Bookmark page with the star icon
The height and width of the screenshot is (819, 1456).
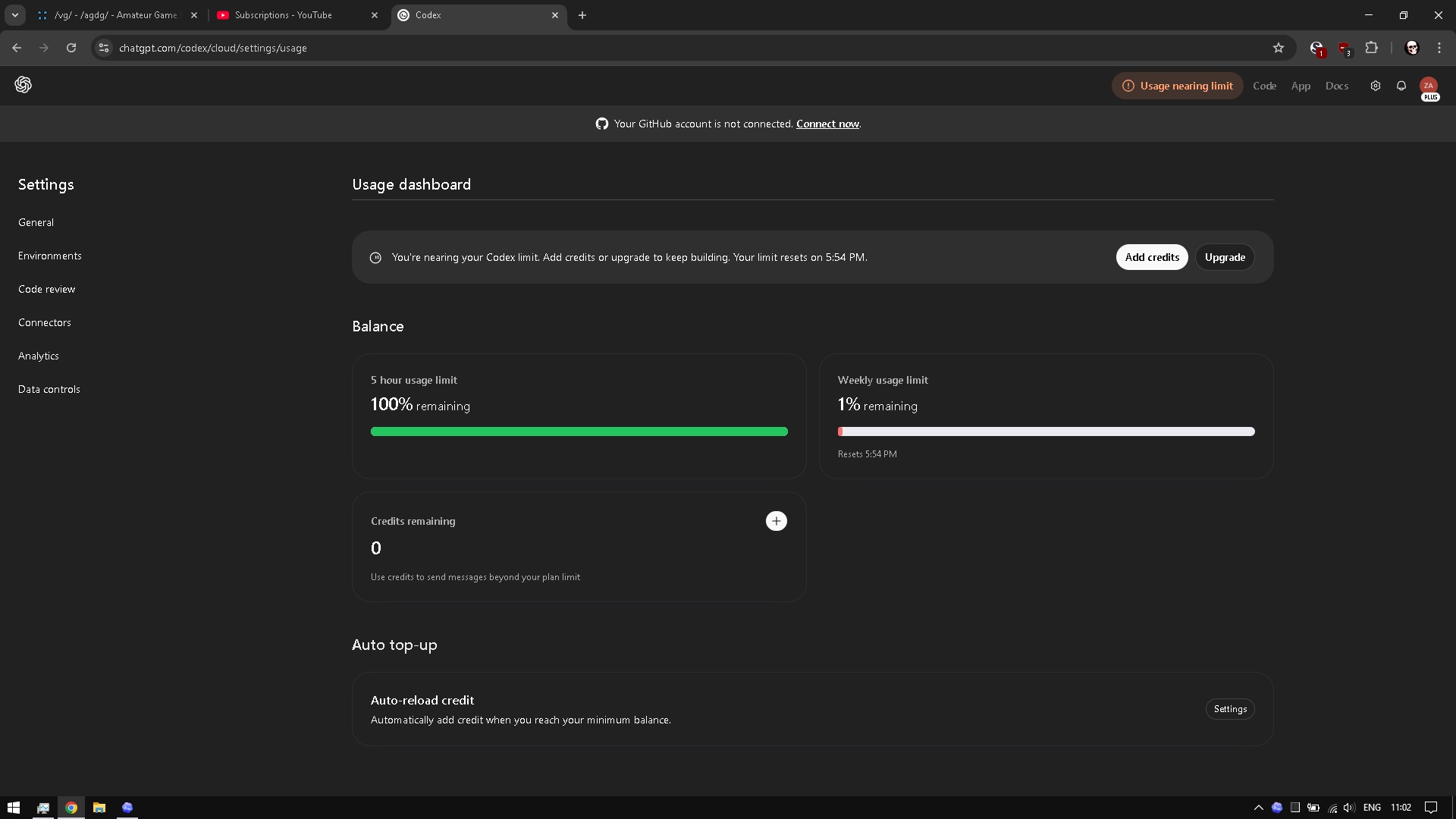(1279, 48)
